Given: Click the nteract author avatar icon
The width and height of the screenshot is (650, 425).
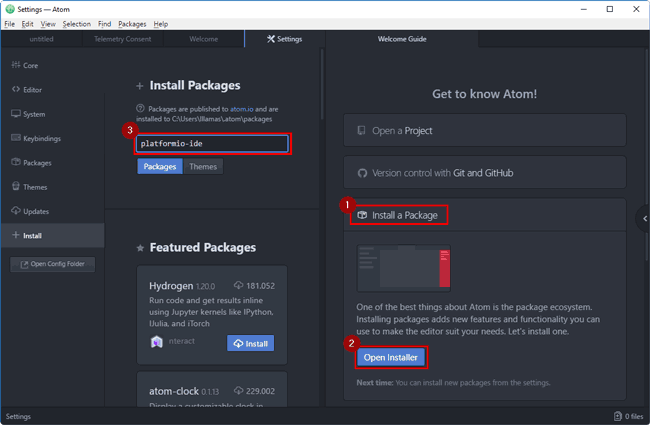Looking at the screenshot, I should (x=156, y=342).
